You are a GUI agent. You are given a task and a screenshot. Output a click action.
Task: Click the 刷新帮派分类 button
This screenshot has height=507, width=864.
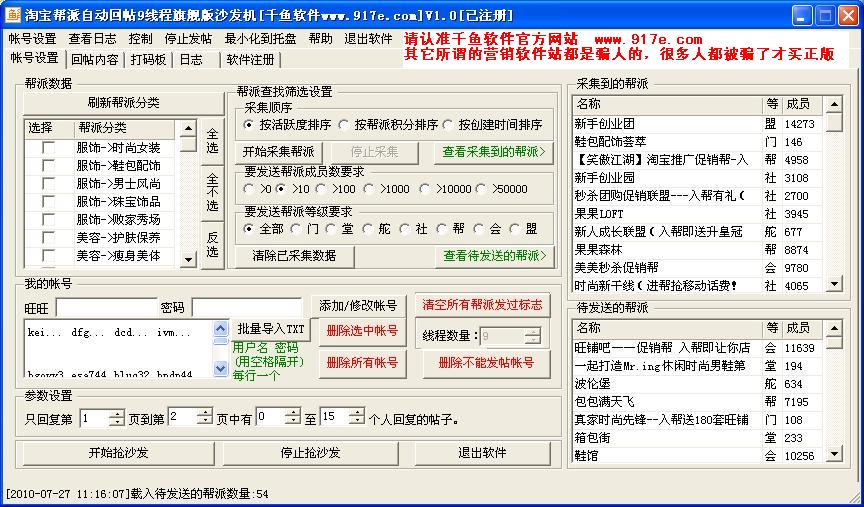coord(108,103)
